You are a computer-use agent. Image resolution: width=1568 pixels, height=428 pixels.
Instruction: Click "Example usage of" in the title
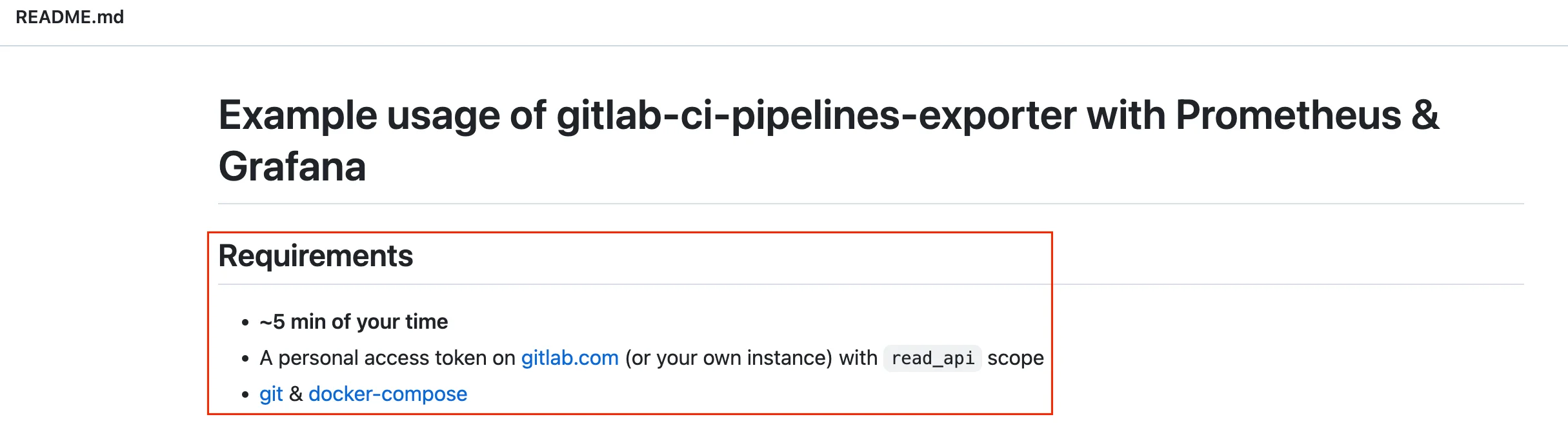pyautogui.click(x=382, y=115)
